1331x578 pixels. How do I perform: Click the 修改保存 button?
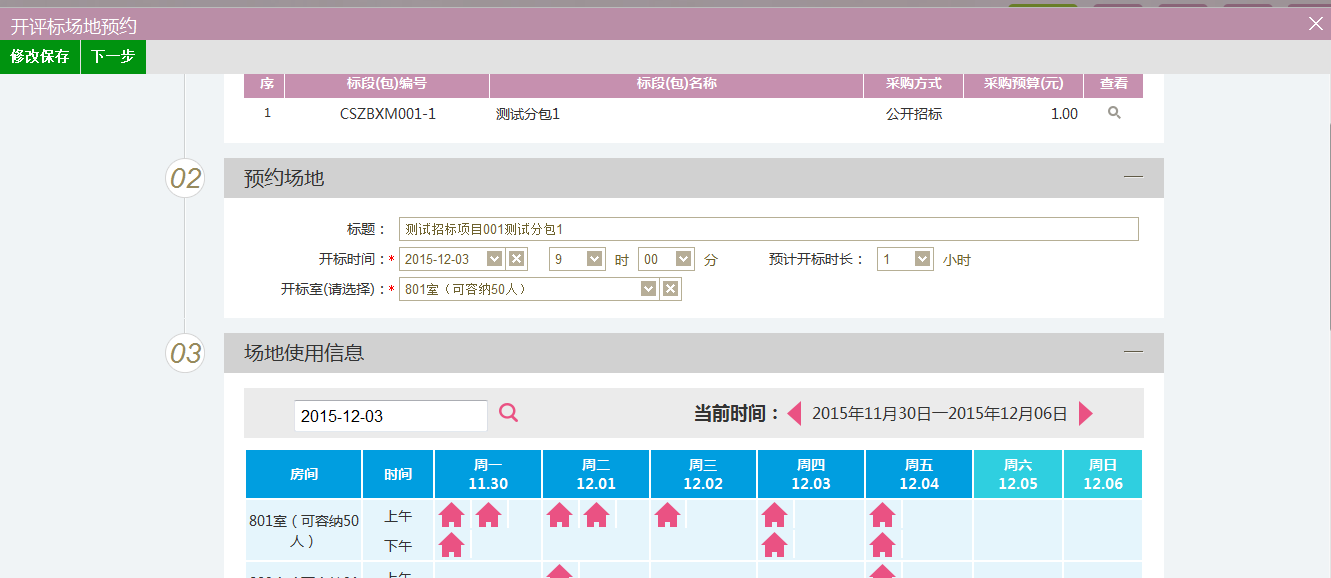(40, 57)
